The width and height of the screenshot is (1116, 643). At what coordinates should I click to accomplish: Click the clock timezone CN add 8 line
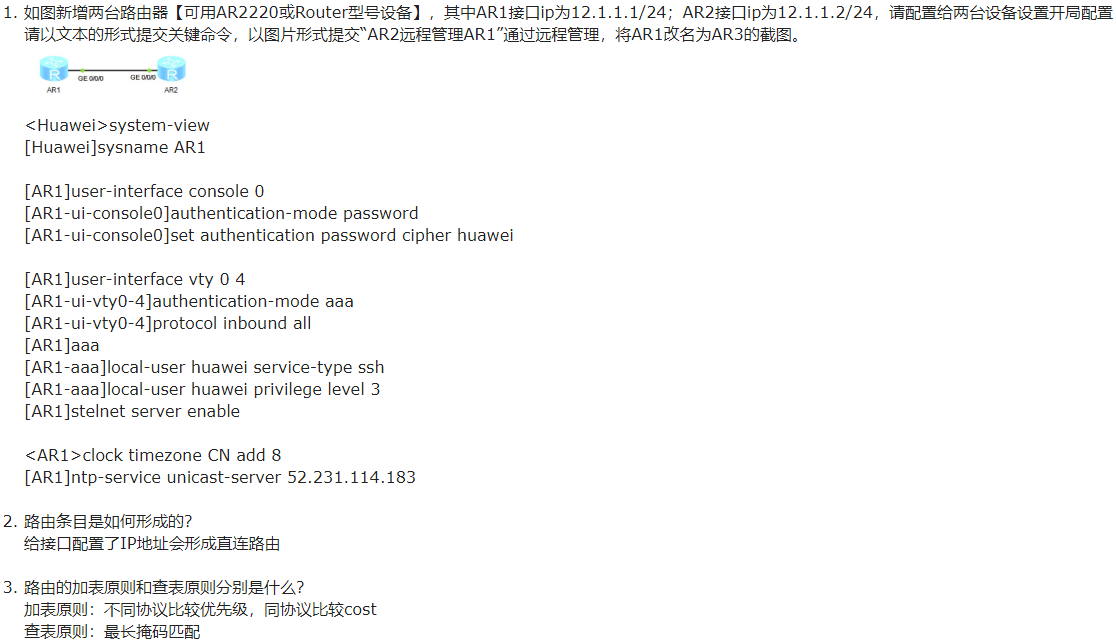tap(153, 456)
